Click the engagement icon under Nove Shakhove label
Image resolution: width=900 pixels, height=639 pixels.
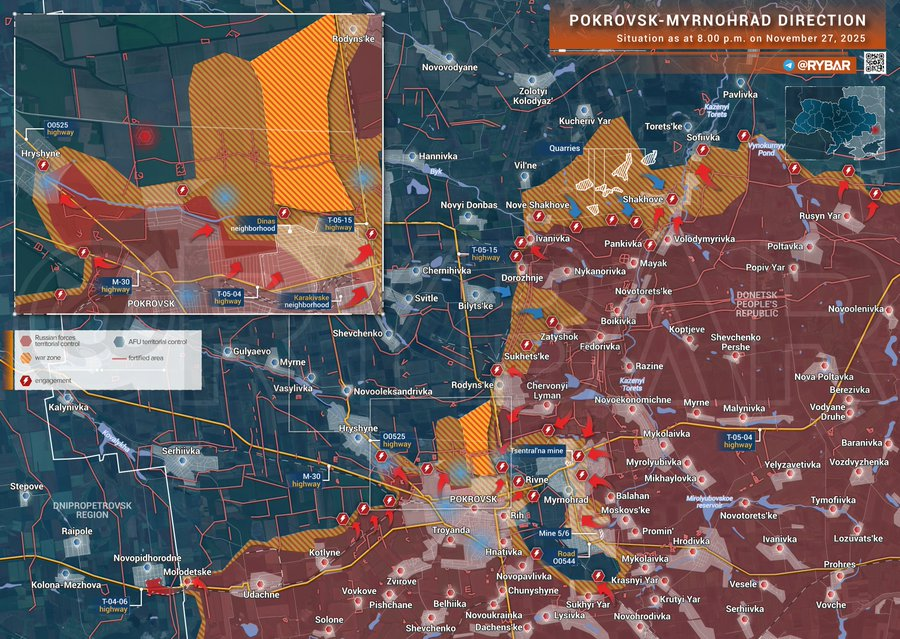pos(538,216)
